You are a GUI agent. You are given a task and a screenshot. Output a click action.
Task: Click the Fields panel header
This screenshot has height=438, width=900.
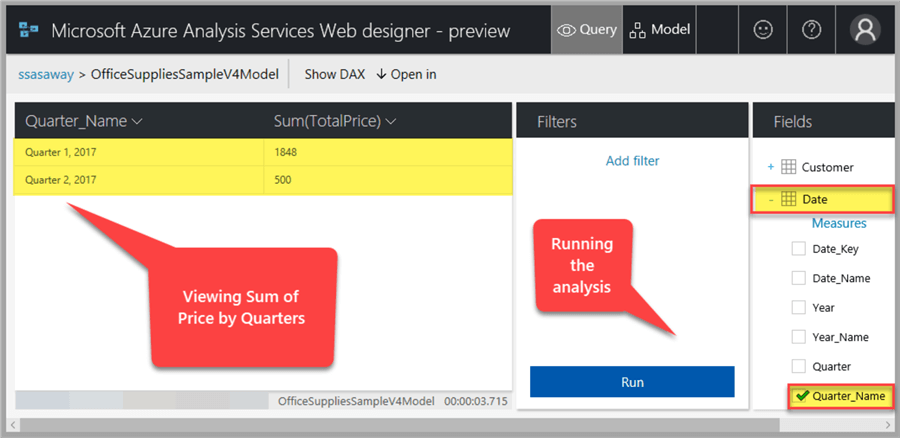[x=823, y=120]
